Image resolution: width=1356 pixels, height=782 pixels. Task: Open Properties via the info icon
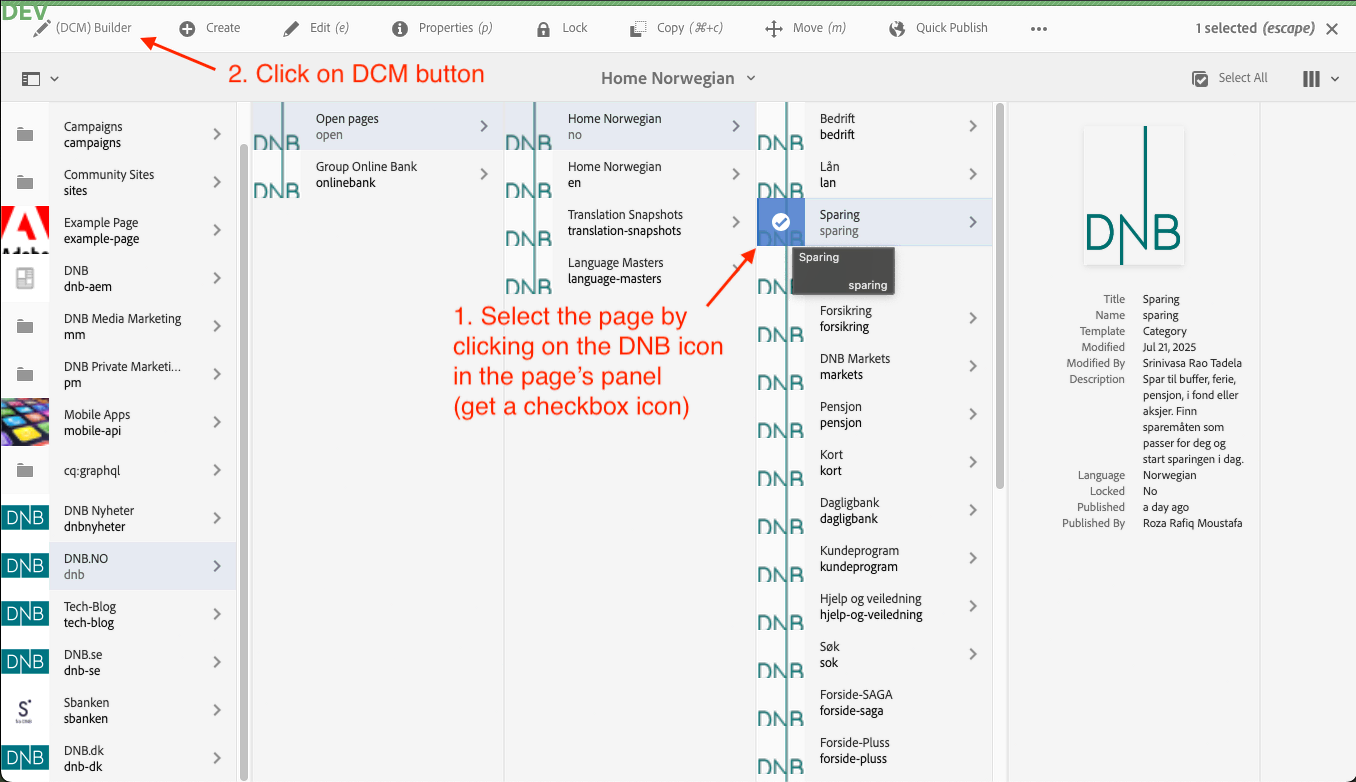coord(400,29)
